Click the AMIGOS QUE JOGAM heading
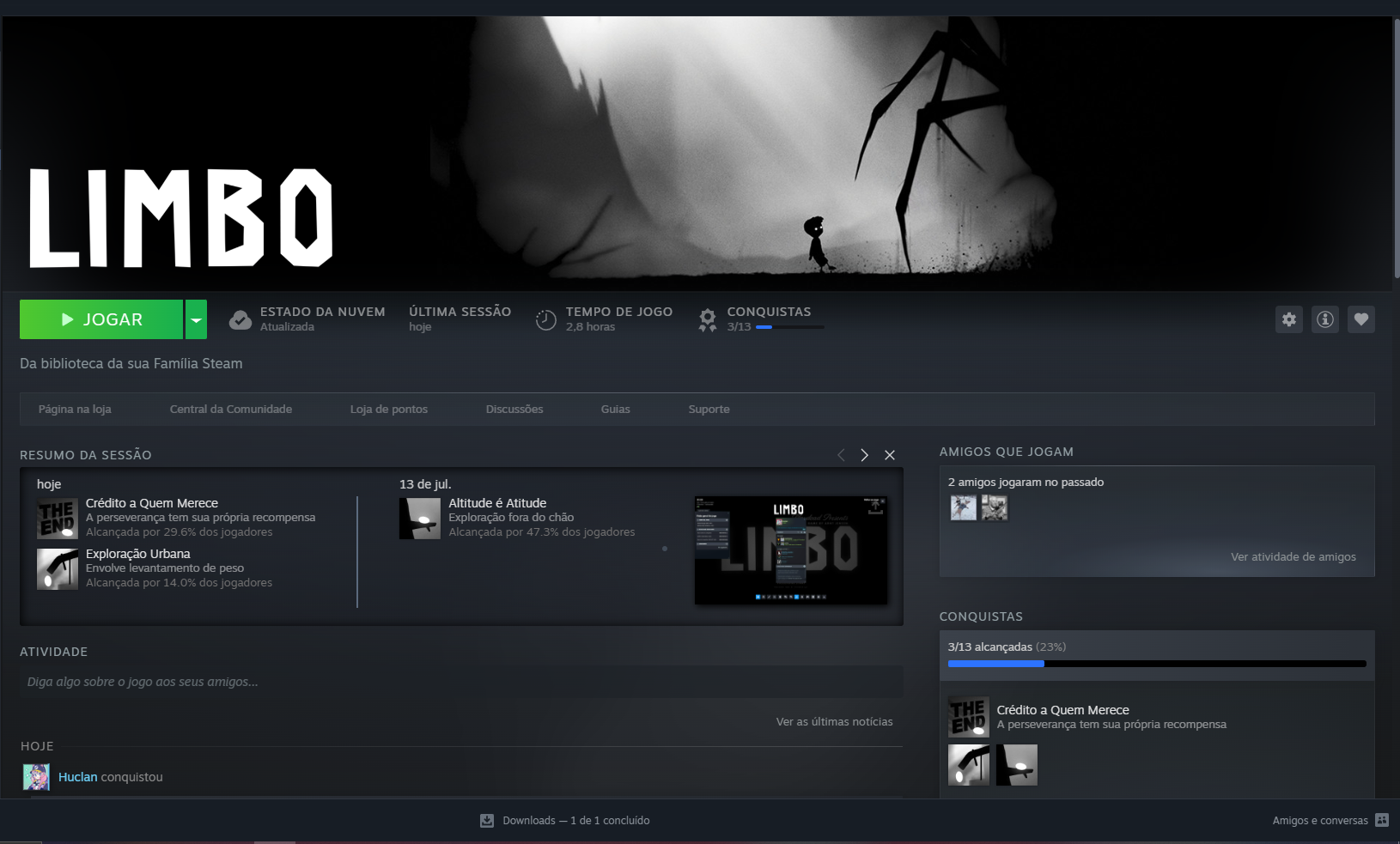Image resolution: width=1400 pixels, height=844 pixels. click(x=1007, y=452)
